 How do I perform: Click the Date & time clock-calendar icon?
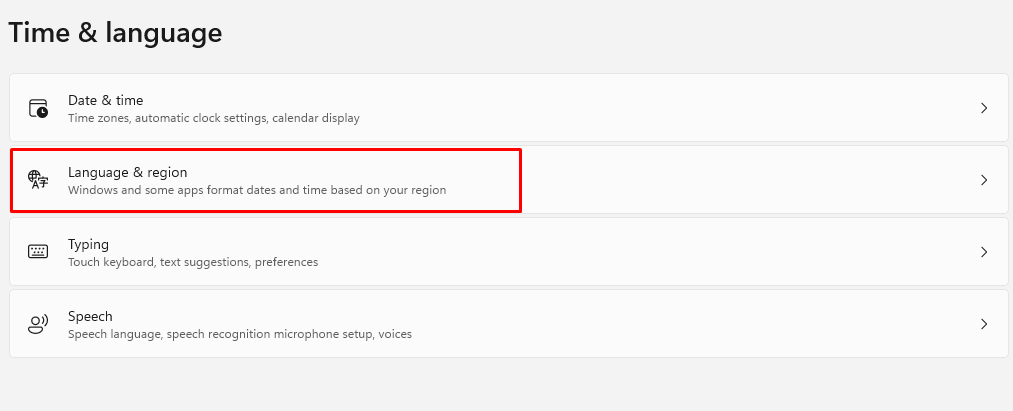38,108
